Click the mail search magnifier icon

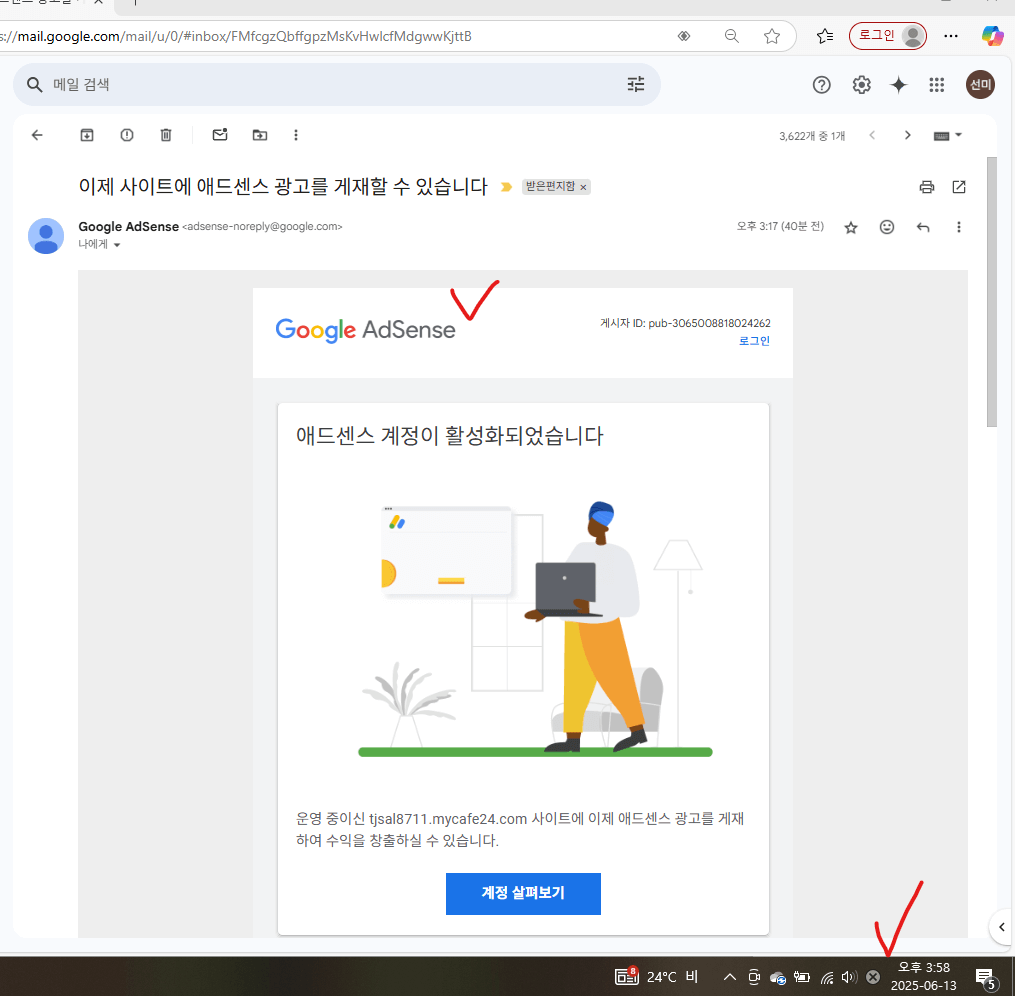coord(34,85)
